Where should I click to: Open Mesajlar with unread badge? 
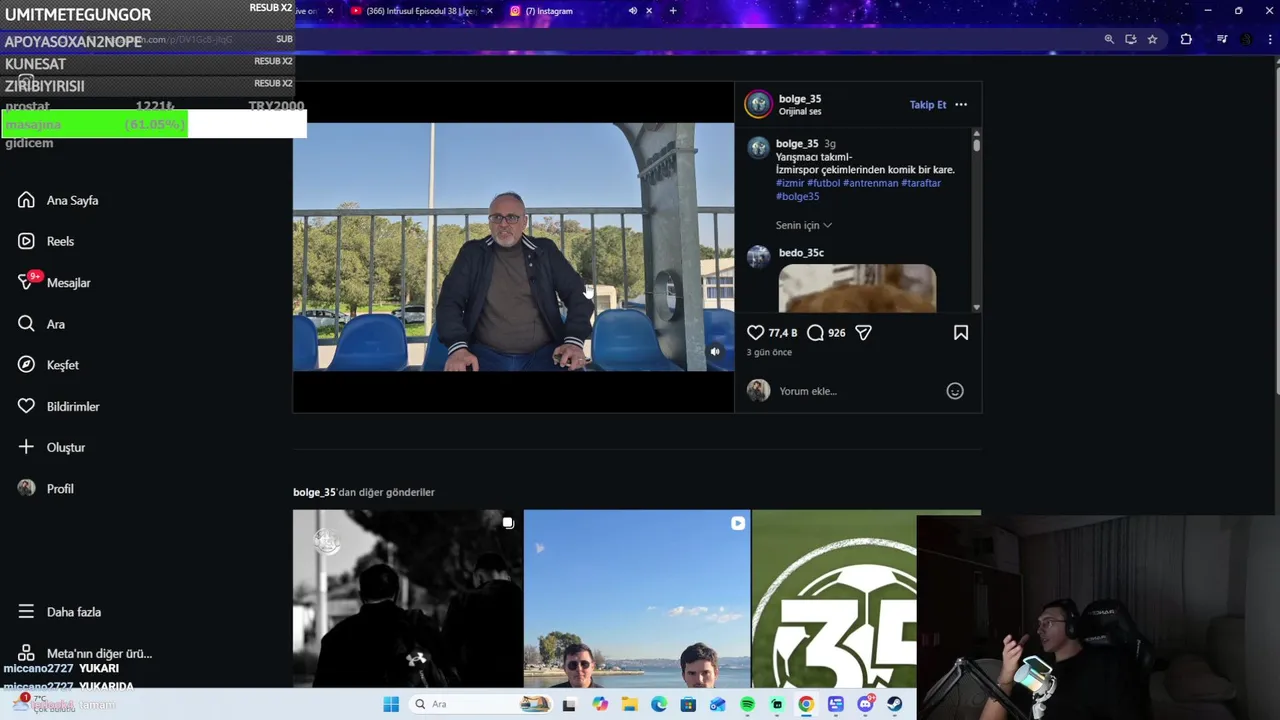(54, 283)
